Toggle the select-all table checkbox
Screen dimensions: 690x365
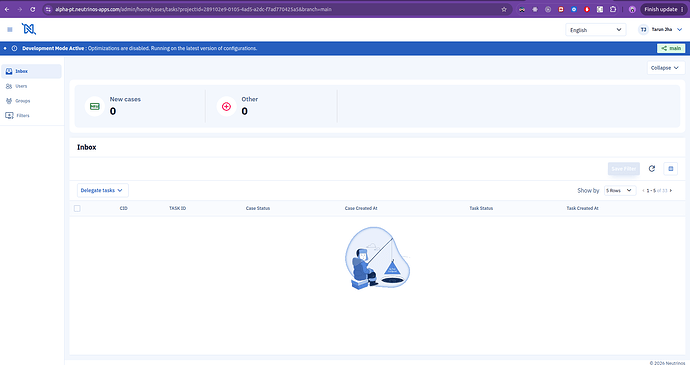77,208
